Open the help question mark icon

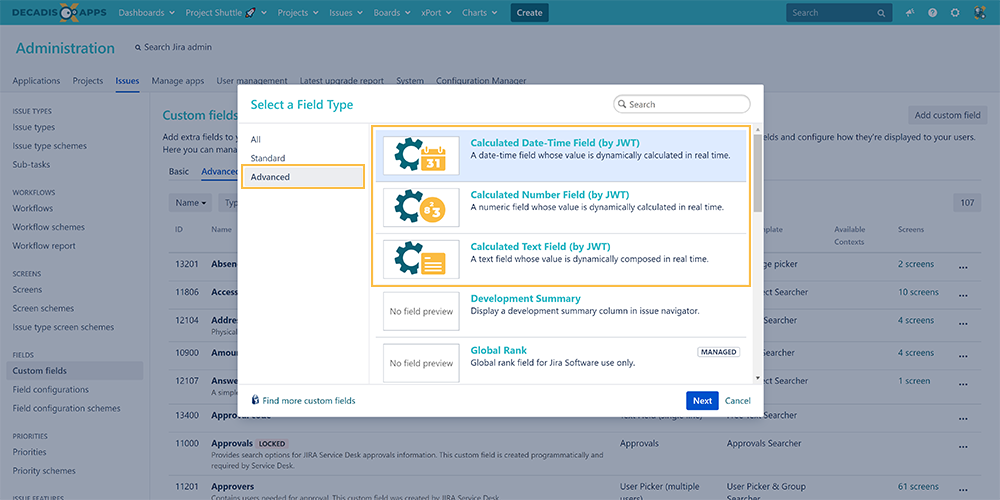pos(932,13)
